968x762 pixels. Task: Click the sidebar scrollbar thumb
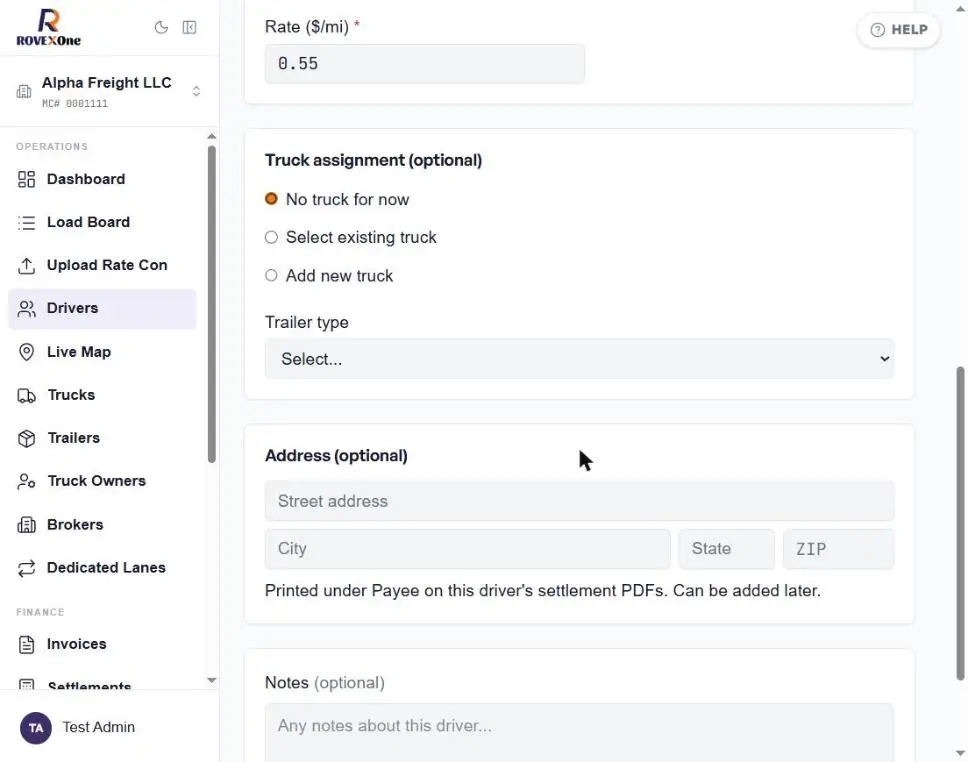tap(212, 304)
